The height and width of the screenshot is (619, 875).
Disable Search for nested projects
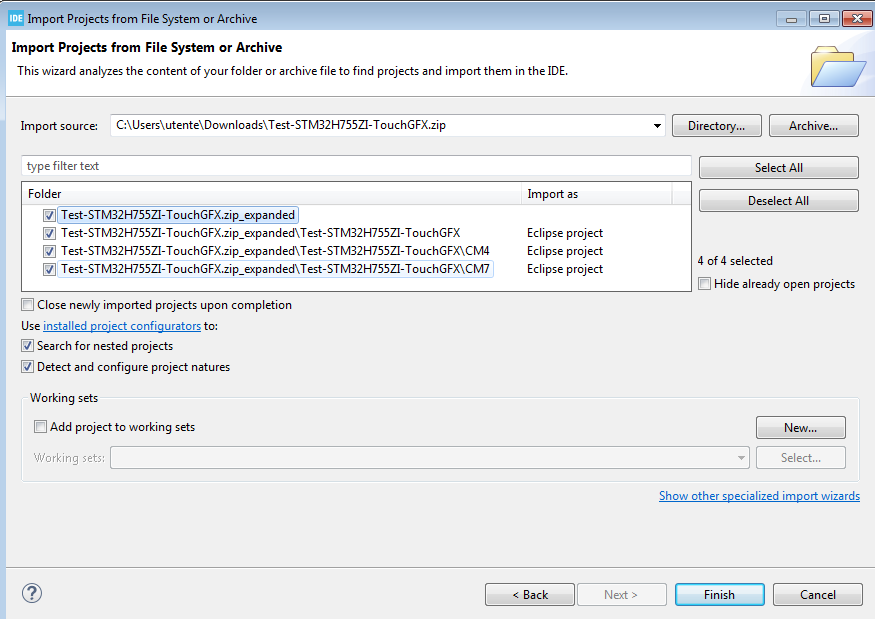point(27,346)
